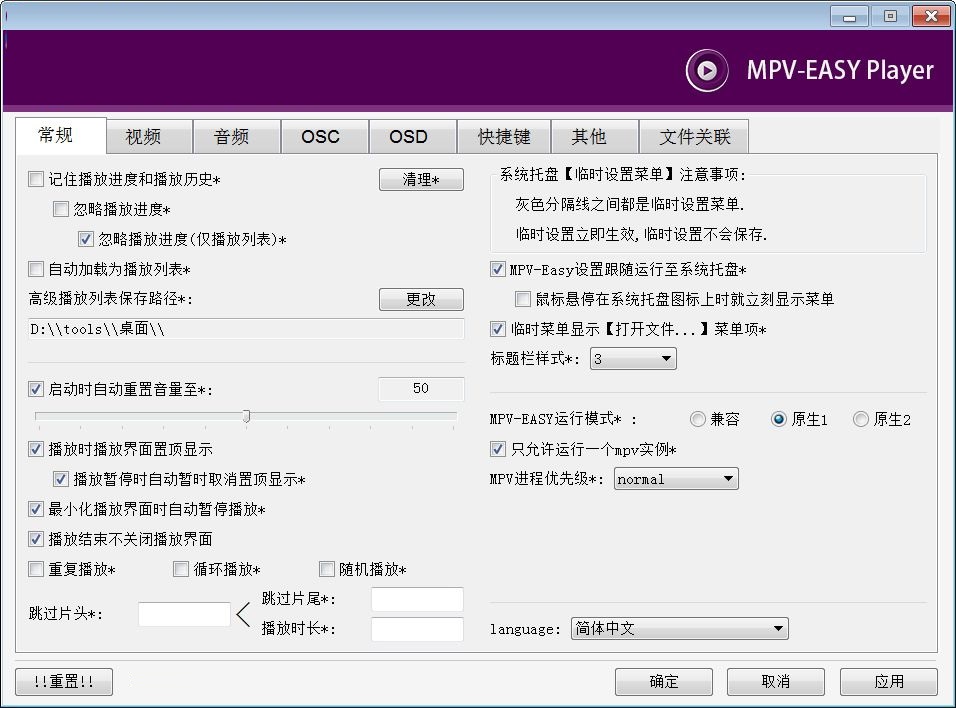Click 更改 to change playlist path

pos(421,299)
